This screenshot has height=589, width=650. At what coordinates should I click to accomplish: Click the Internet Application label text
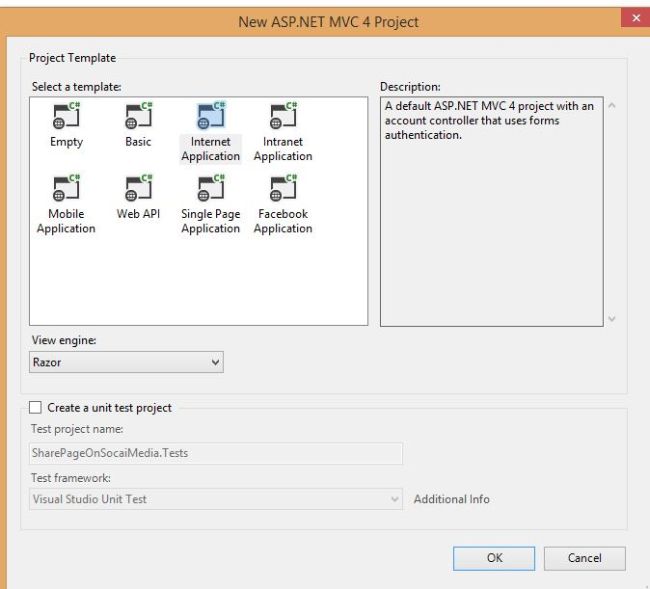click(210, 149)
